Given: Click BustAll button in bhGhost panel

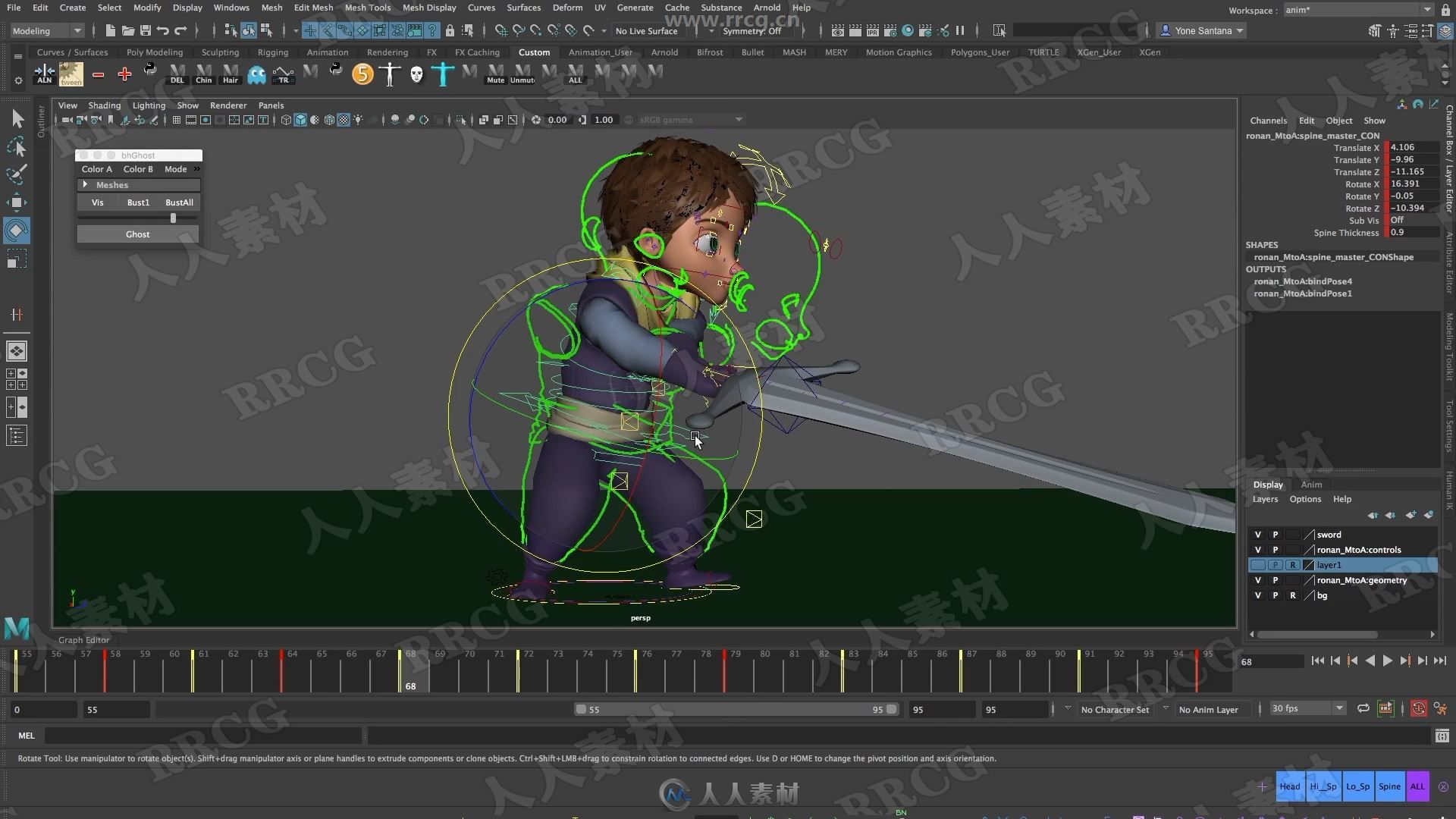Looking at the screenshot, I should coord(180,202).
